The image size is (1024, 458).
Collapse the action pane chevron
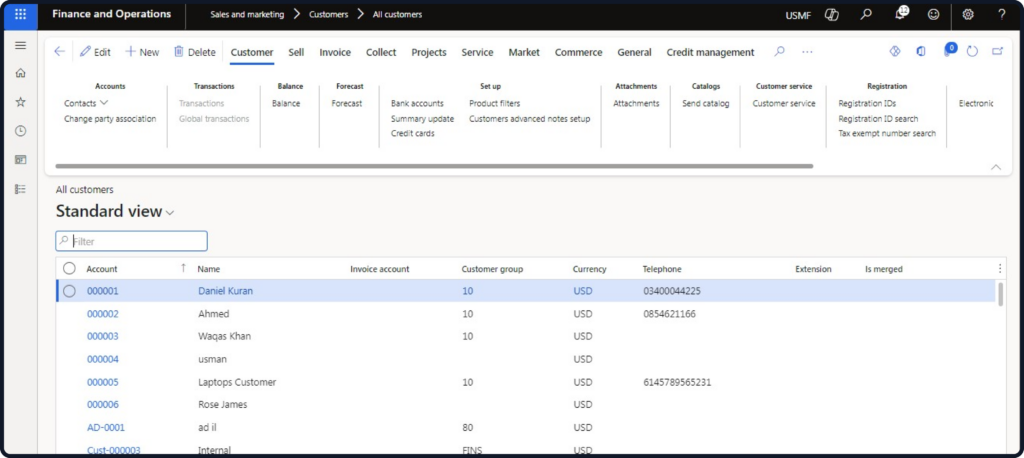996,167
